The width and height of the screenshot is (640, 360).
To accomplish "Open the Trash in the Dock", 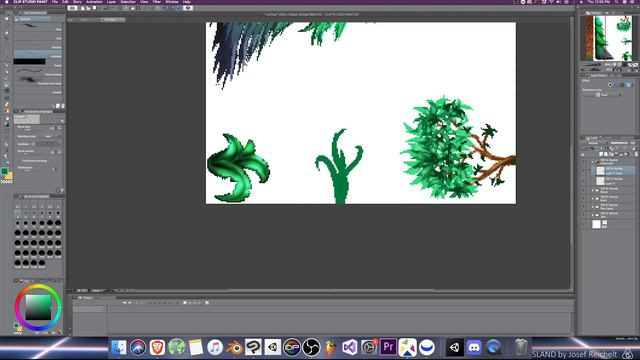I will (x=520, y=347).
